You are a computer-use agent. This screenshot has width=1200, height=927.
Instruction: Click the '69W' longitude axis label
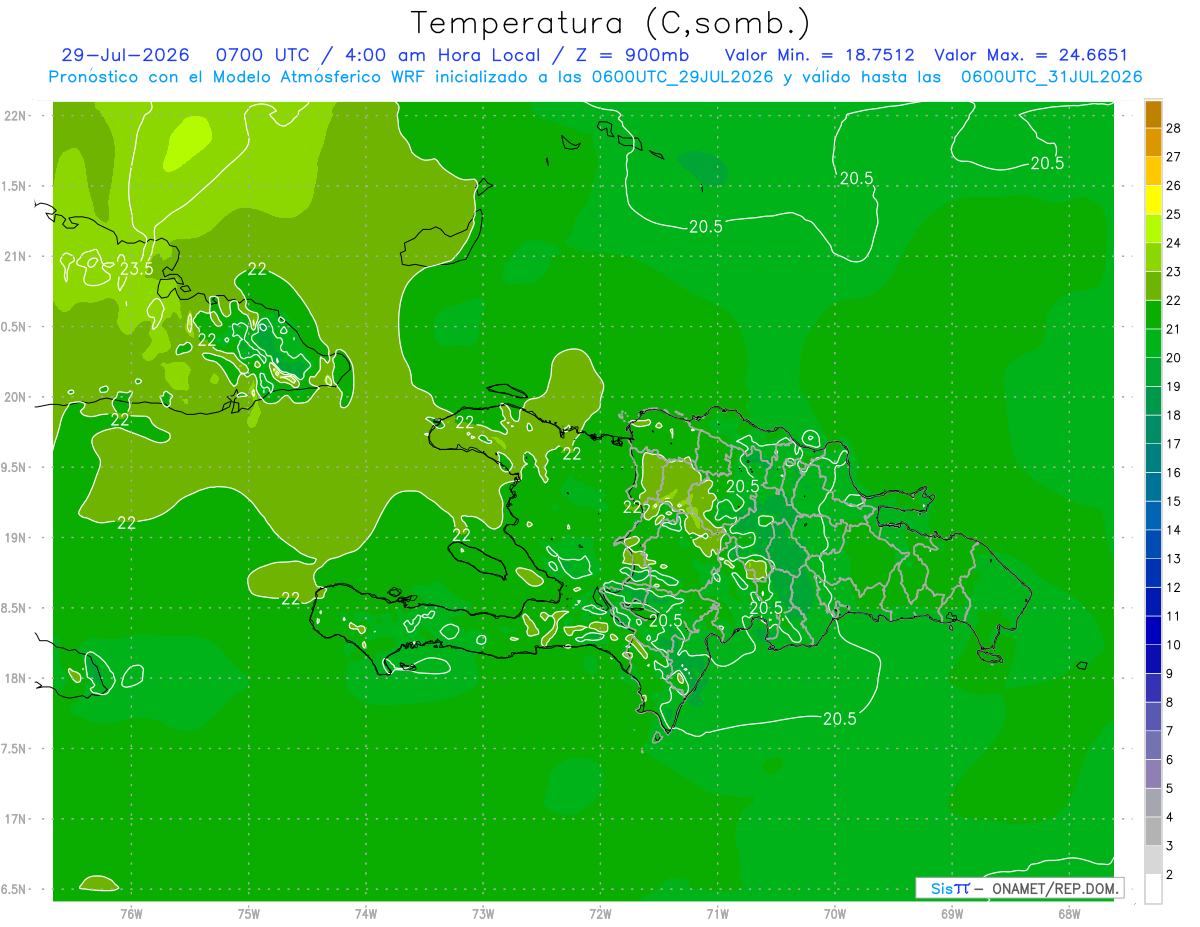point(952,913)
